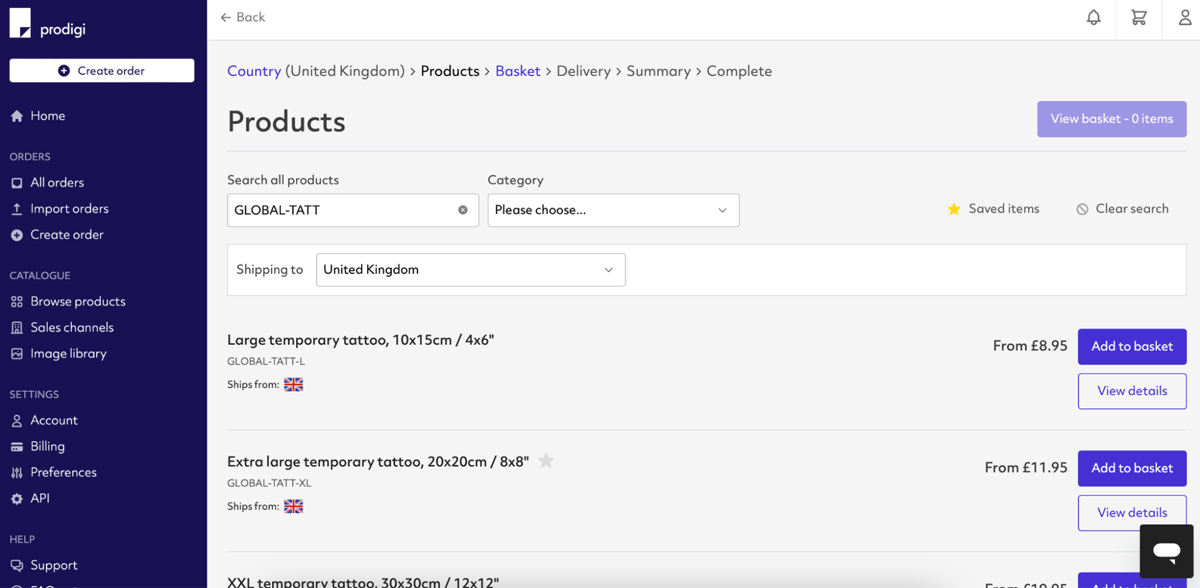Viewport: 1200px width, 588px height.
Task: Click the shopping cart icon in the top bar
Action: (x=1139, y=18)
